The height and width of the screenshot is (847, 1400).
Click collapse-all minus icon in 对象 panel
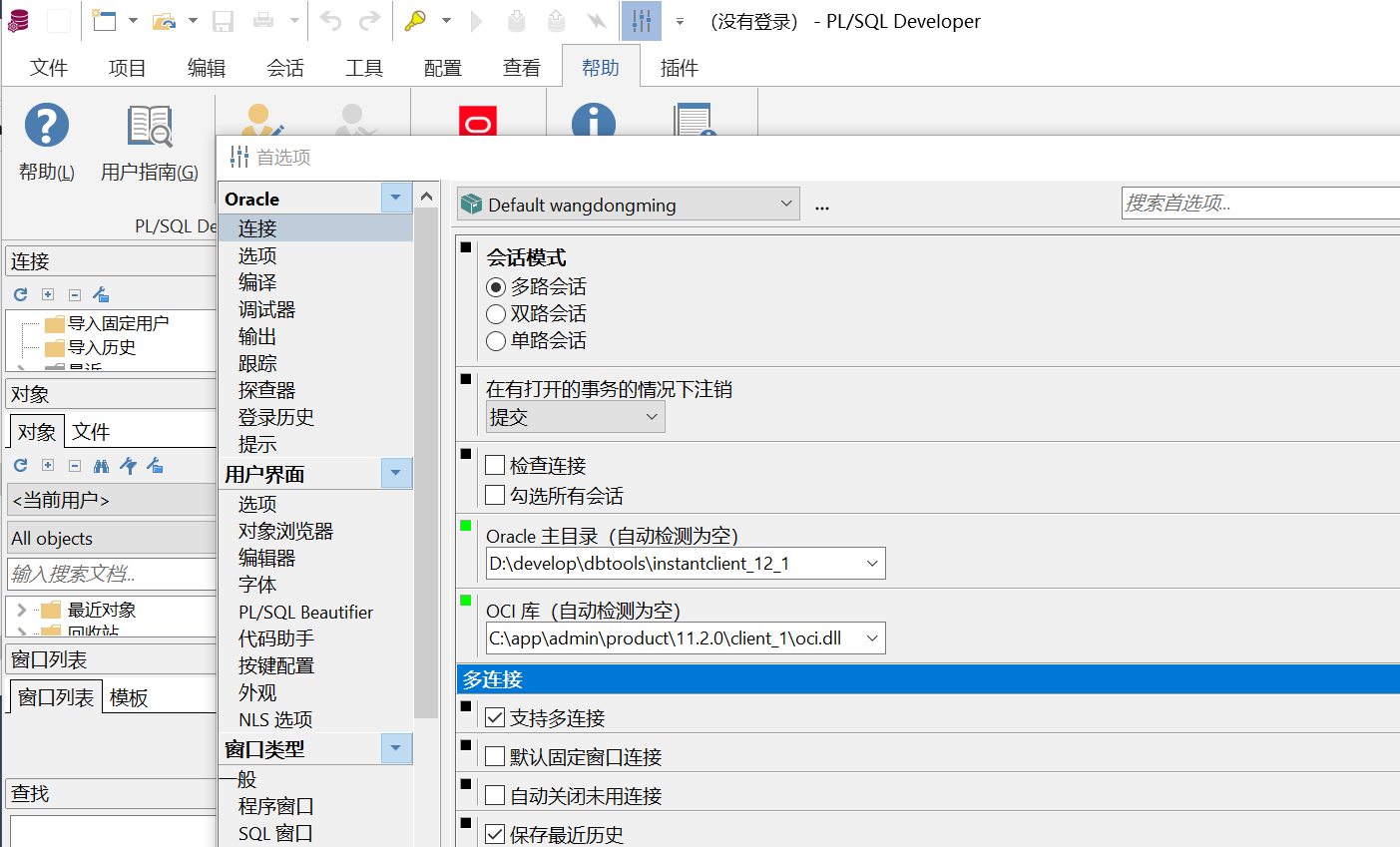(75, 466)
